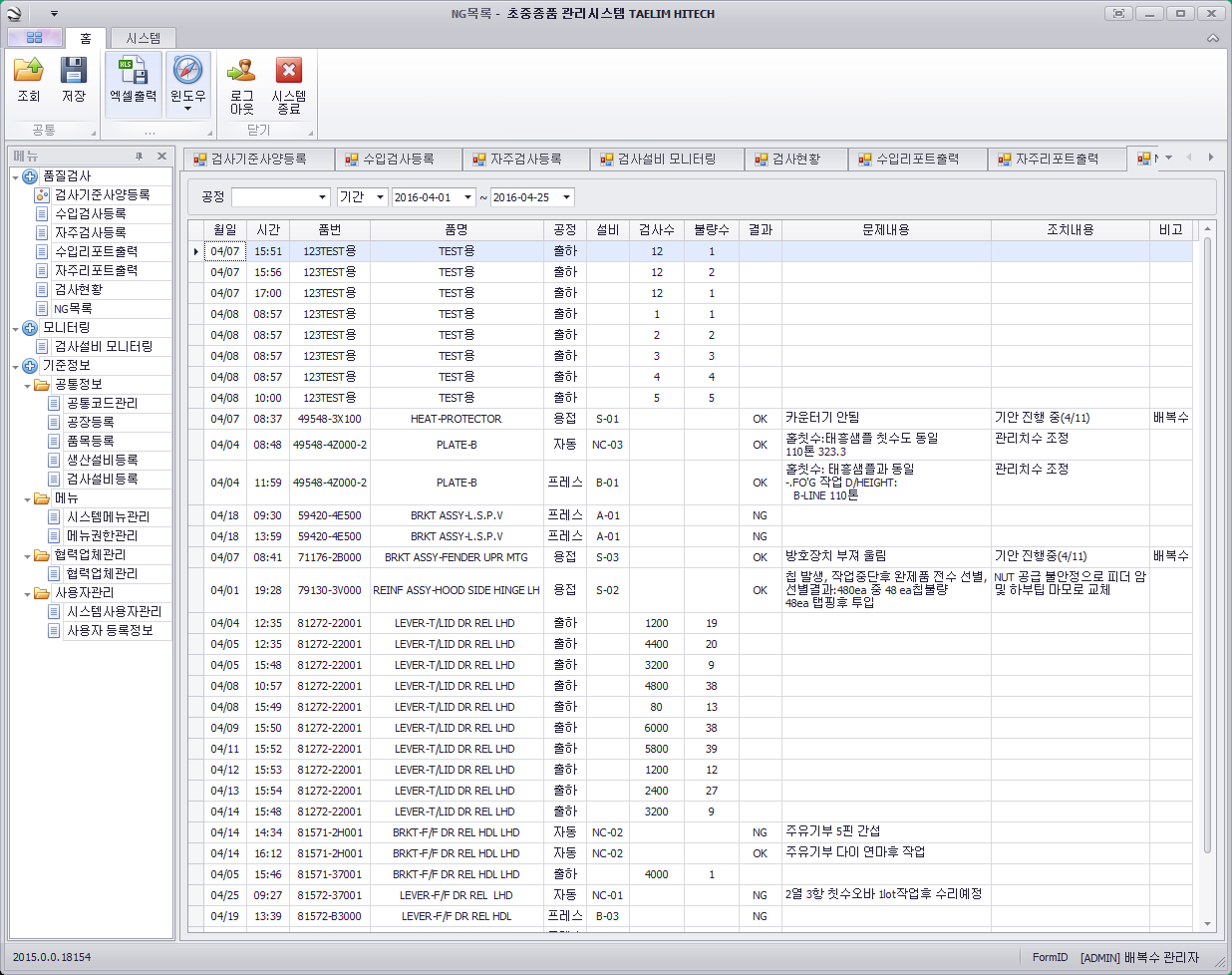Click the 시스템종료 red X icon
Viewport: 1232px width, 975px height.
pyautogui.click(x=288, y=70)
